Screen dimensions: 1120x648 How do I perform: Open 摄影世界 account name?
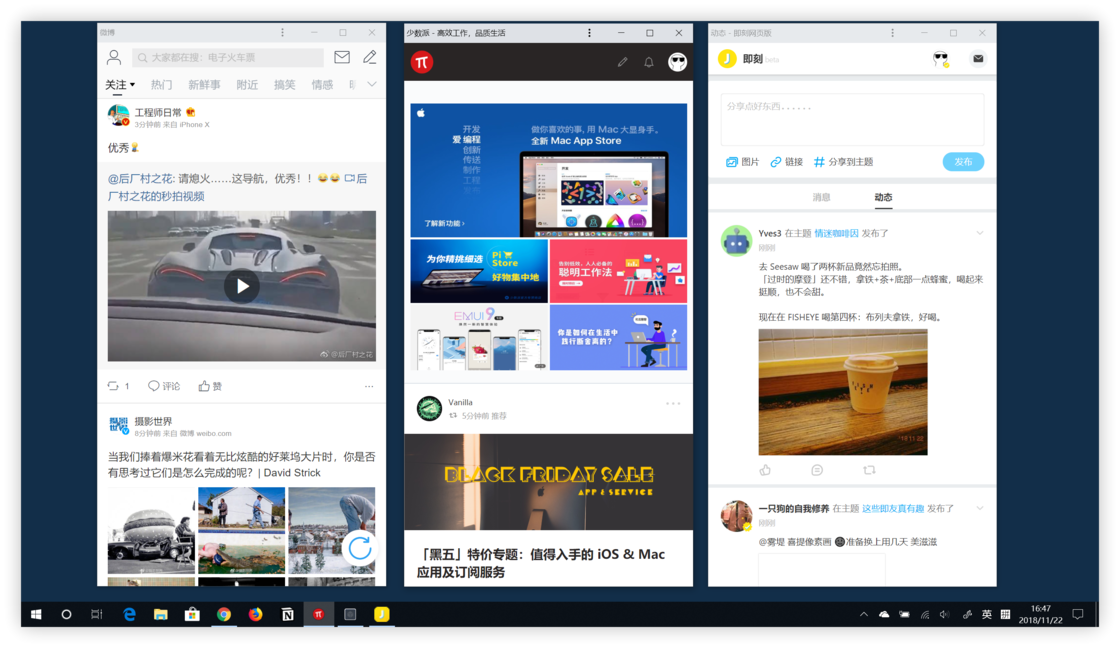tap(154, 422)
